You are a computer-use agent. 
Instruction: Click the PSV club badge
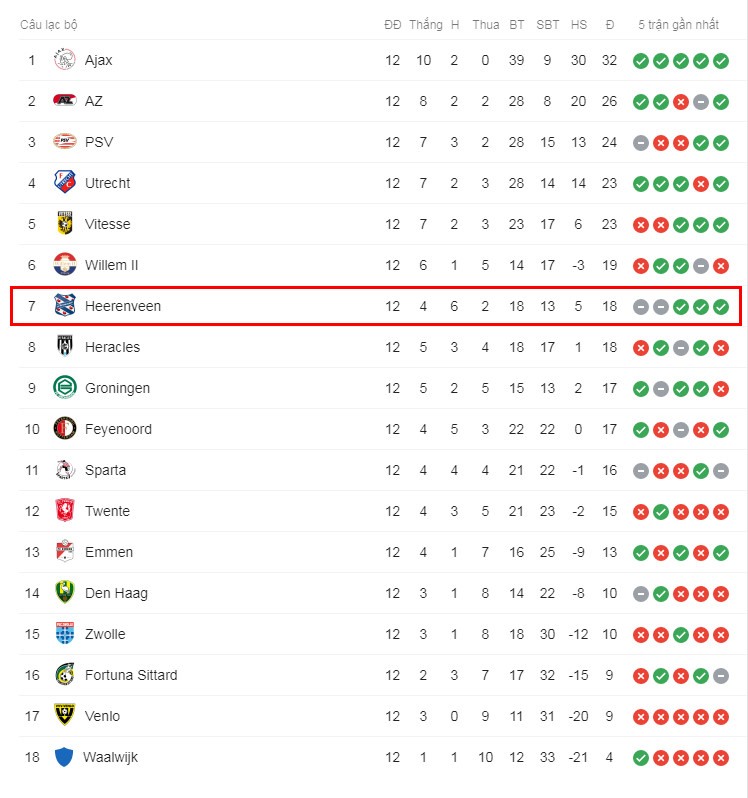coord(65,141)
